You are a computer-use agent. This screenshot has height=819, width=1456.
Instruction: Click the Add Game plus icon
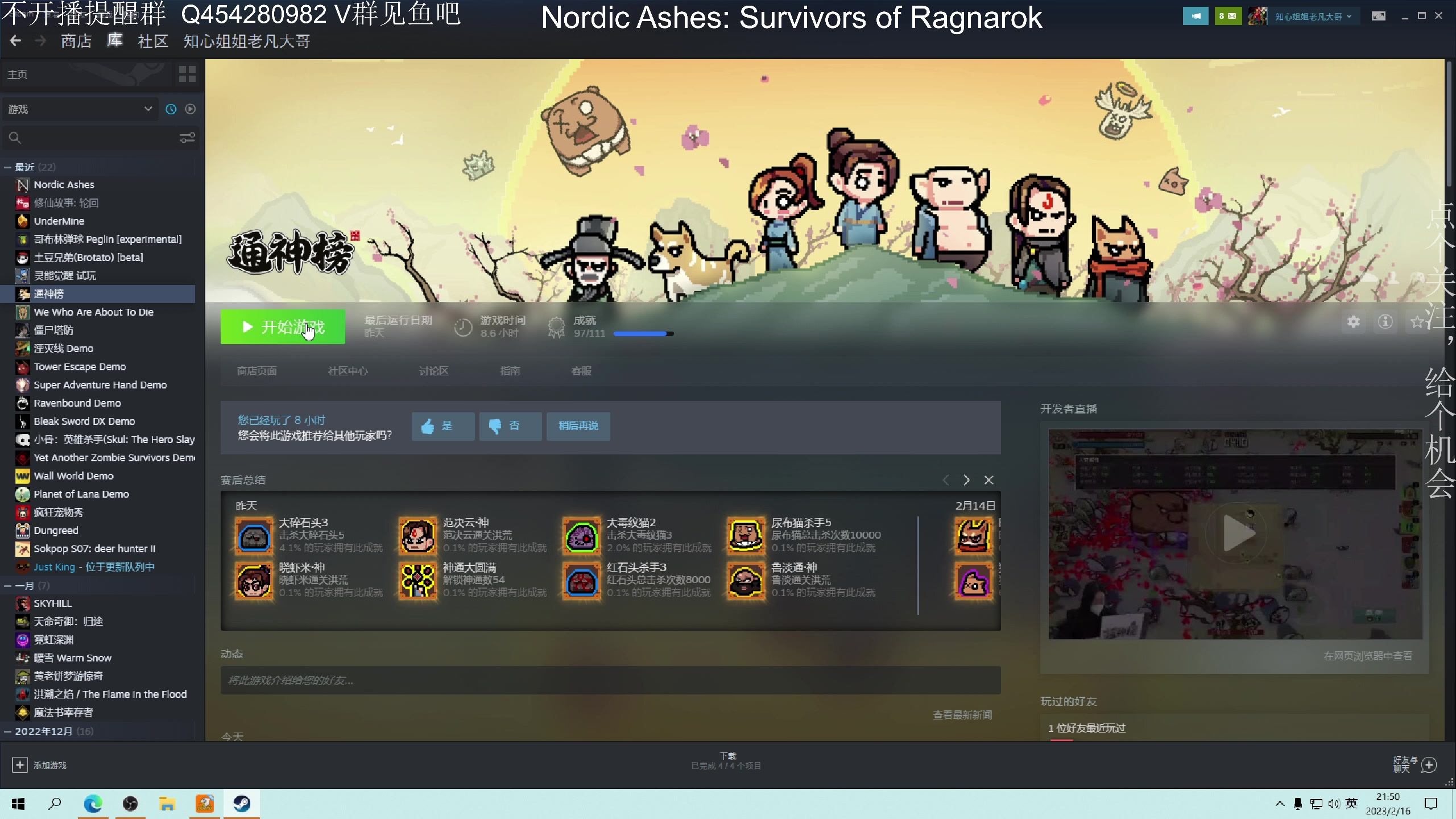click(x=19, y=765)
